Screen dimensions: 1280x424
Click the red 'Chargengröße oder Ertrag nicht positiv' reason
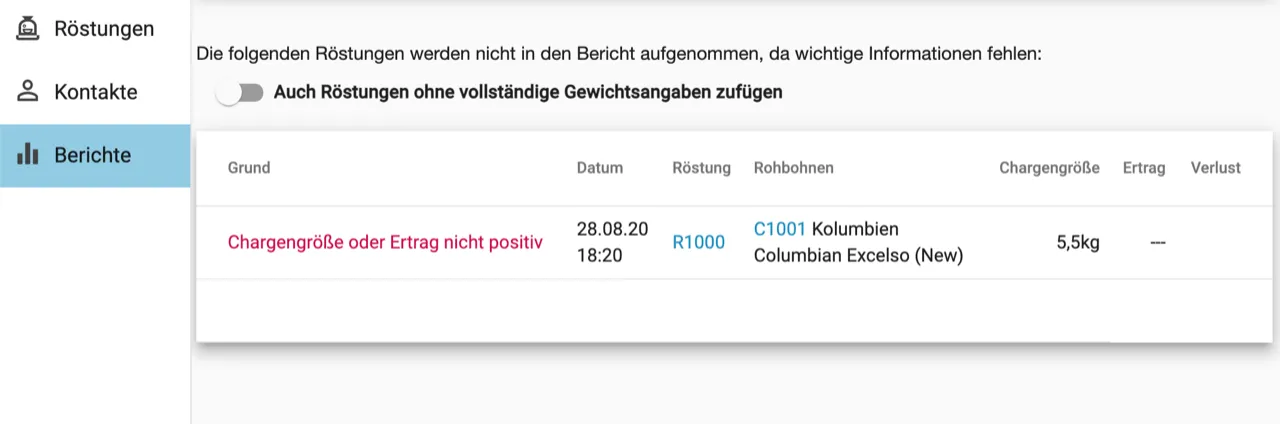385,242
